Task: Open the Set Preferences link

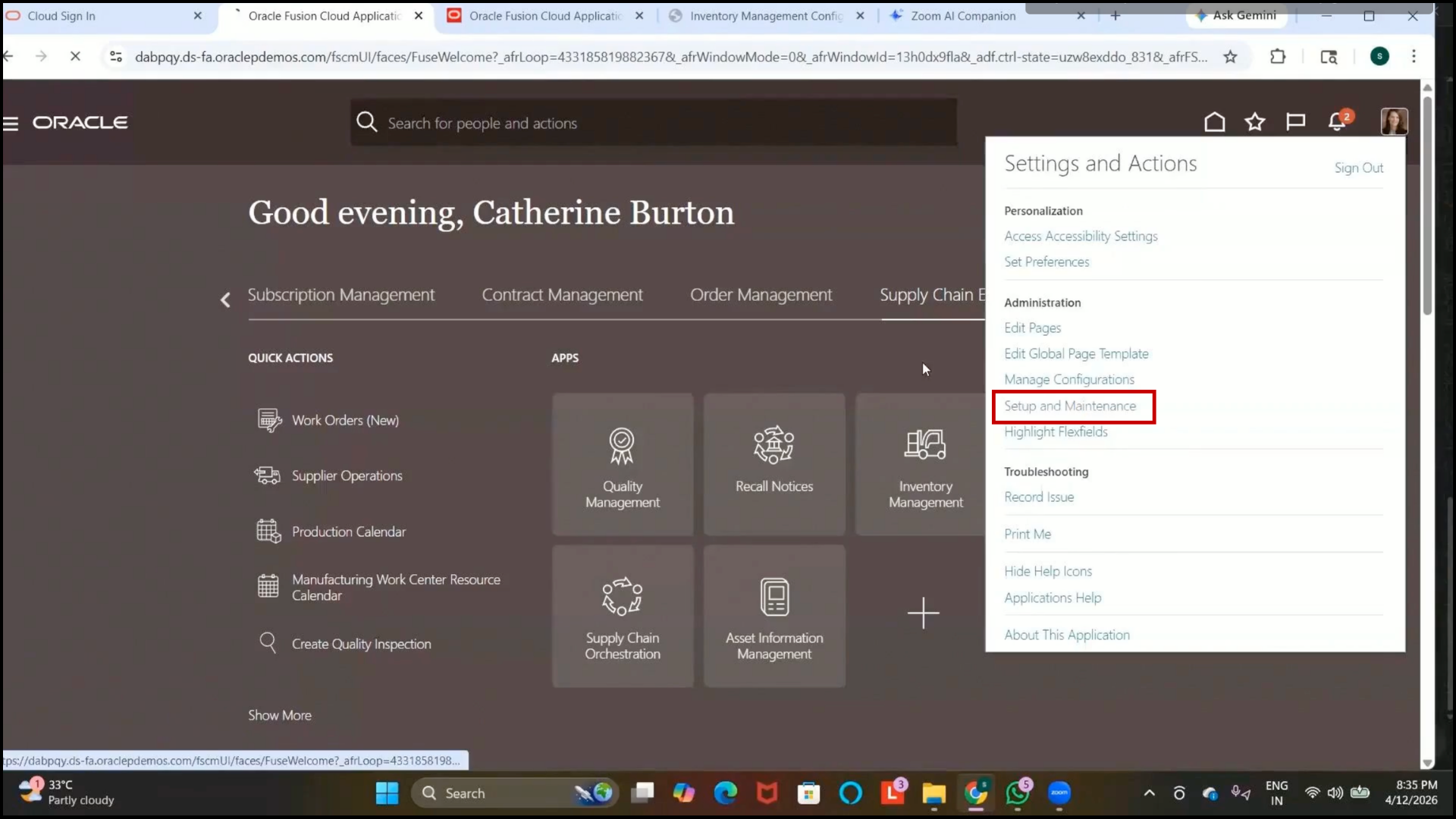Action: [x=1046, y=262]
